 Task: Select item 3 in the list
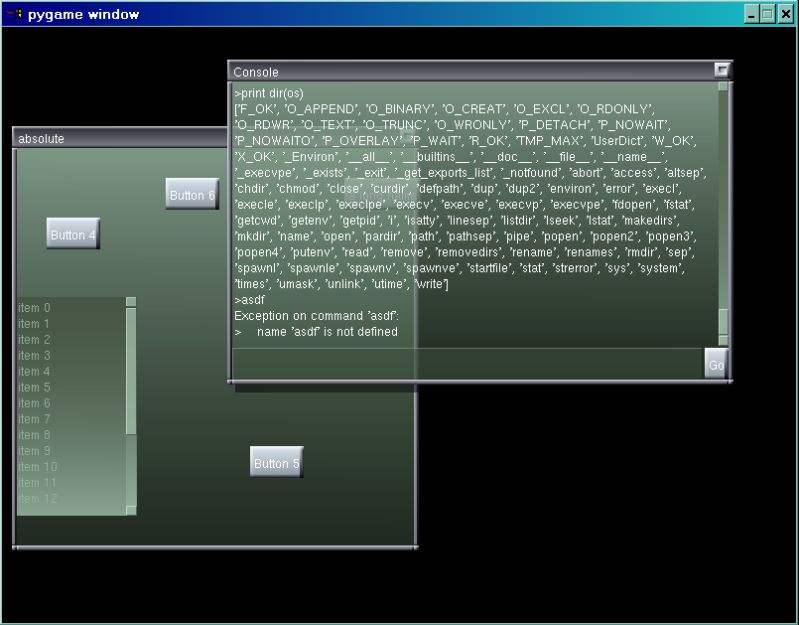[x=71, y=356]
